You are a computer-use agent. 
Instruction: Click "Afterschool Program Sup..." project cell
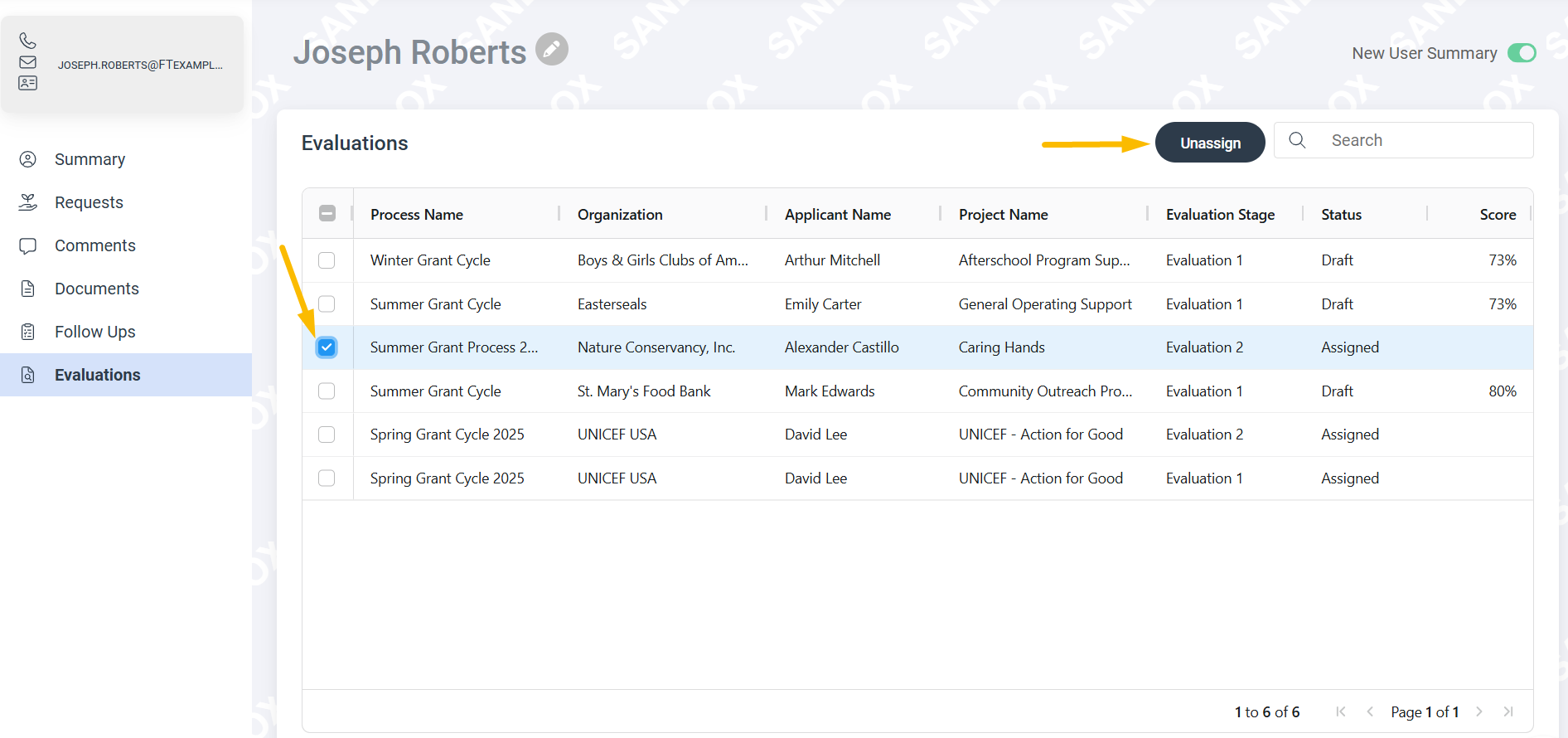click(1044, 260)
